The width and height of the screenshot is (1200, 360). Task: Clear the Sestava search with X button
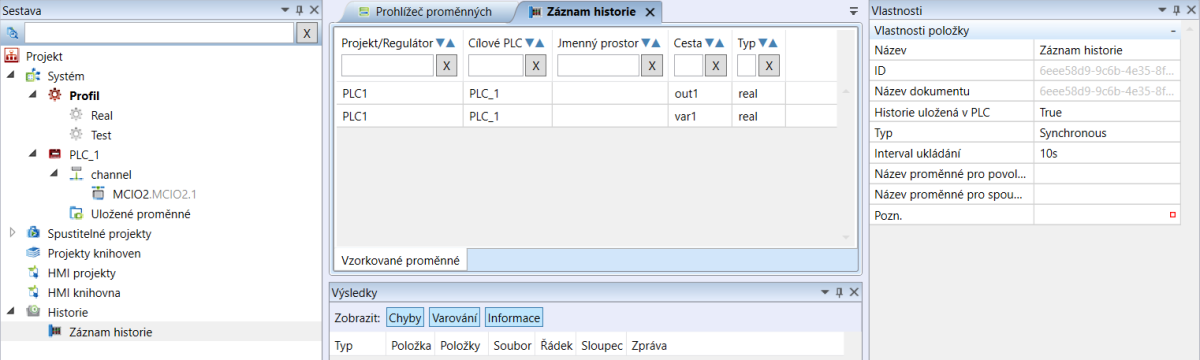pyautogui.click(x=308, y=33)
